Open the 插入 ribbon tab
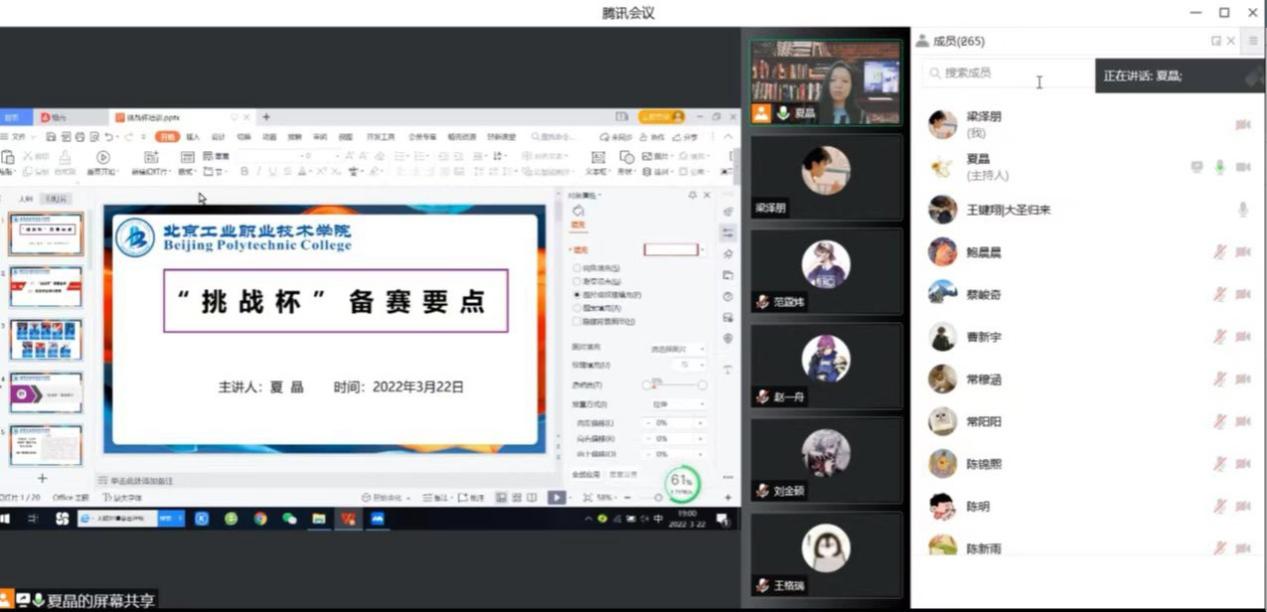Image resolution: width=1267 pixels, height=612 pixels. 193,137
